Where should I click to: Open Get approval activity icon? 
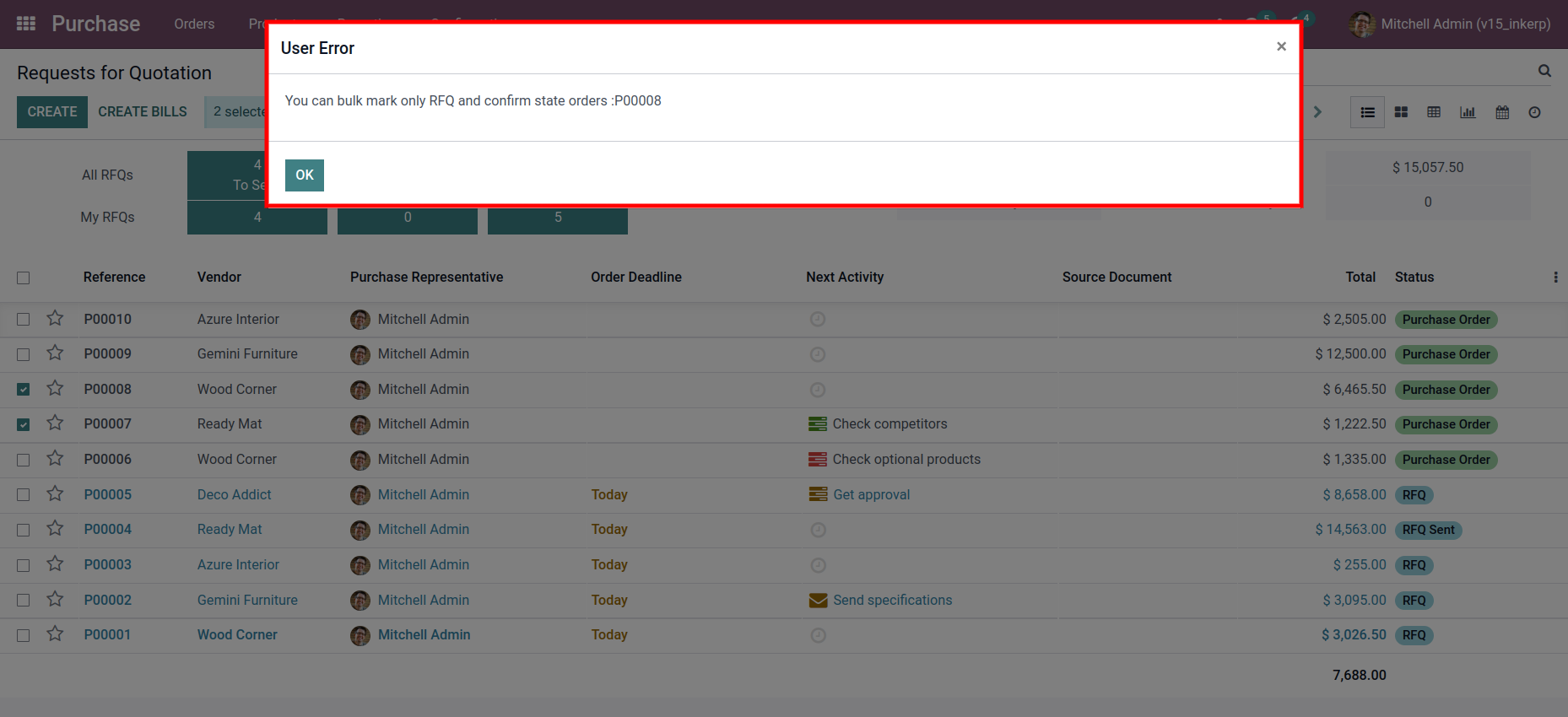tap(818, 494)
